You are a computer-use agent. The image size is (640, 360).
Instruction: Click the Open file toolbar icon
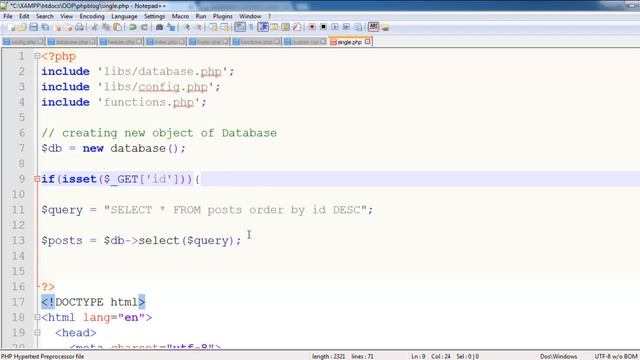coord(22,27)
